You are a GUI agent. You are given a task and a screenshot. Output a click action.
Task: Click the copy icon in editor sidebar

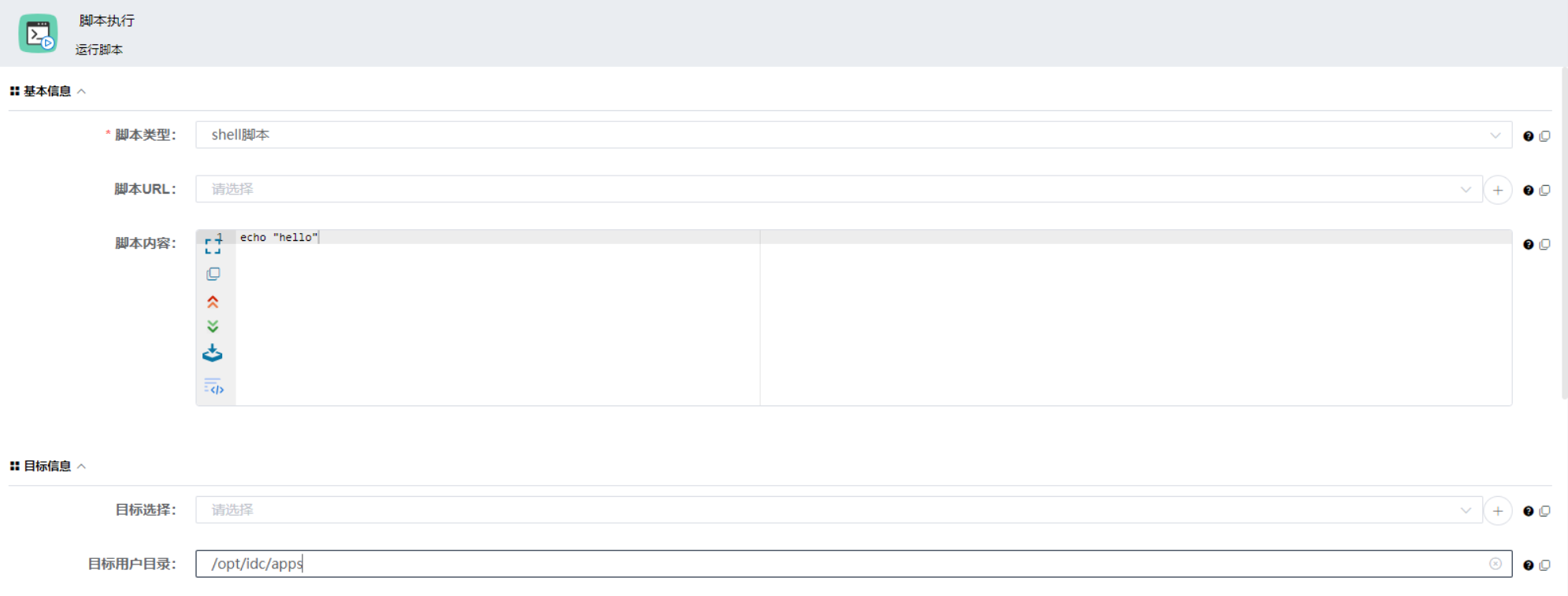(x=213, y=274)
